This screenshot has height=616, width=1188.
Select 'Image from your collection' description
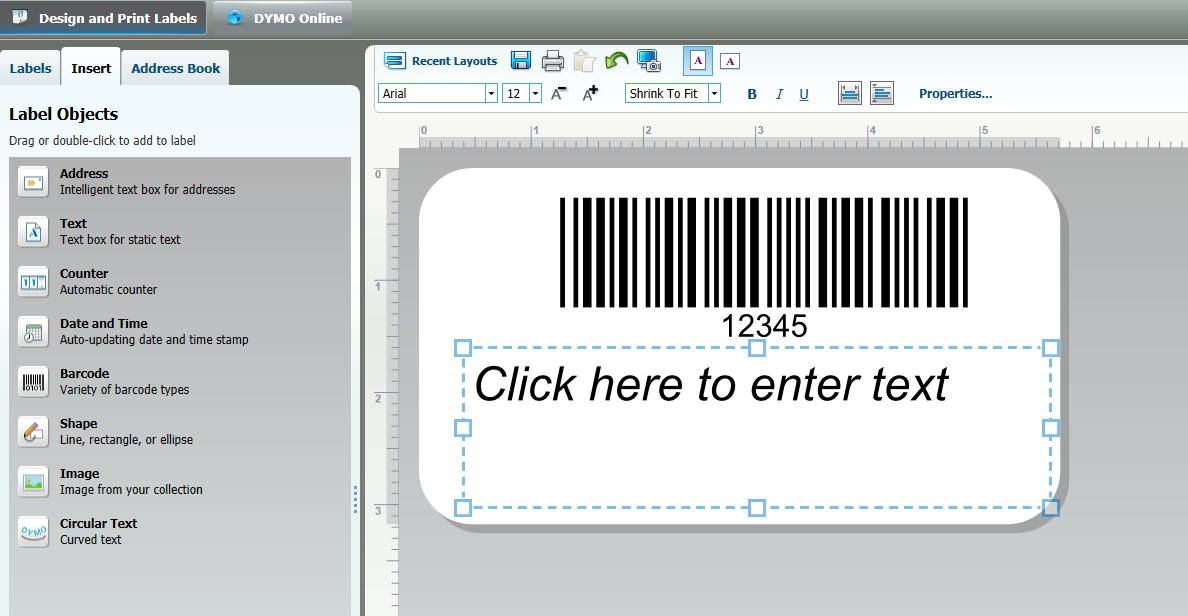(131, 489)
